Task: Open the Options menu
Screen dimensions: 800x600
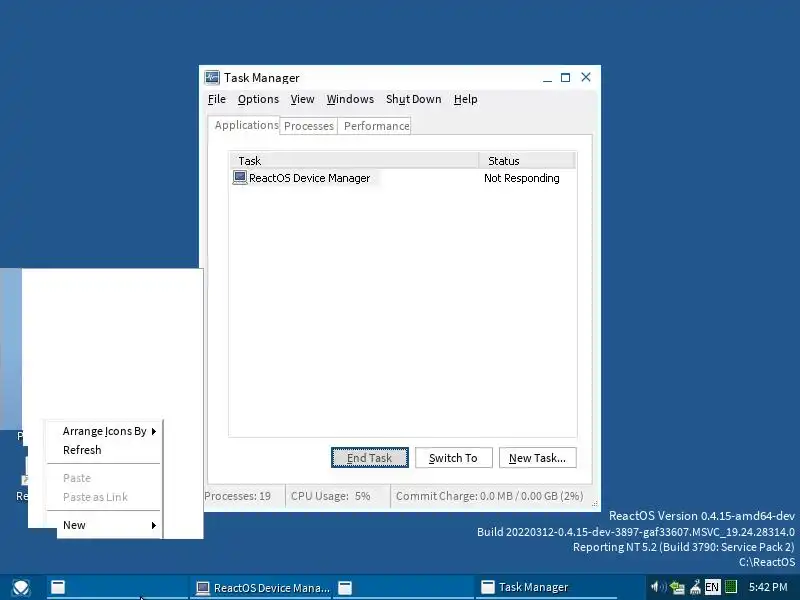Action: (x=258, y=99)
